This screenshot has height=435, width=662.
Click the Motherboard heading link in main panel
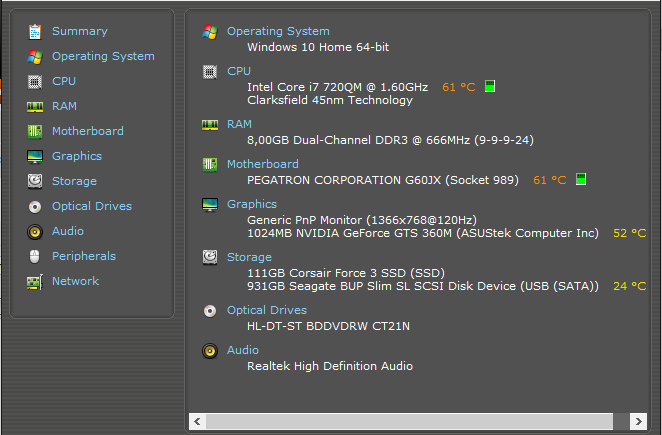click(263, 164)
